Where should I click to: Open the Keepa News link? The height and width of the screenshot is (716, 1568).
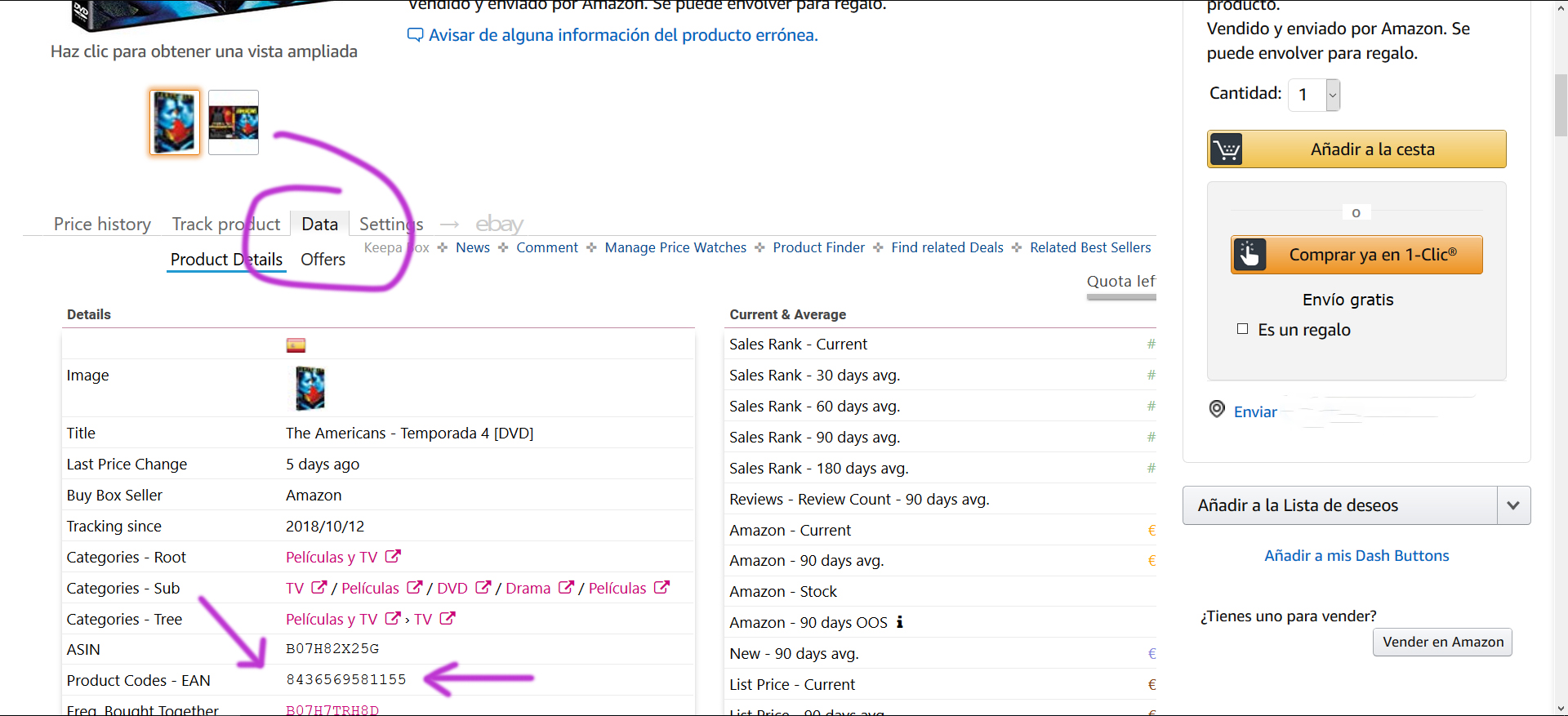click(473, 247)
